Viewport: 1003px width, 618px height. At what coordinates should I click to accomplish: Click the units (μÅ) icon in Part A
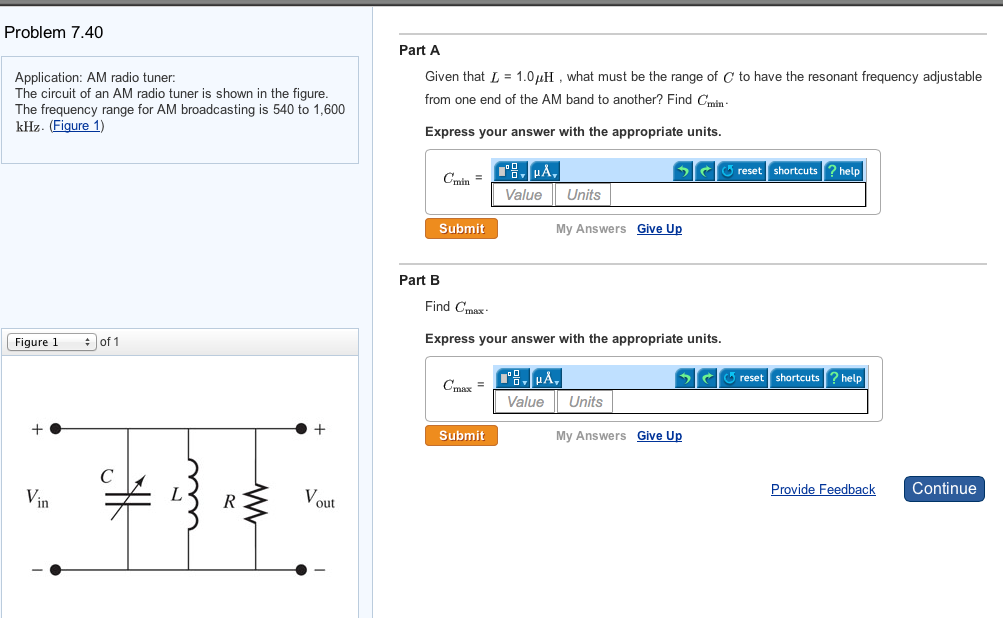point(543,170)
